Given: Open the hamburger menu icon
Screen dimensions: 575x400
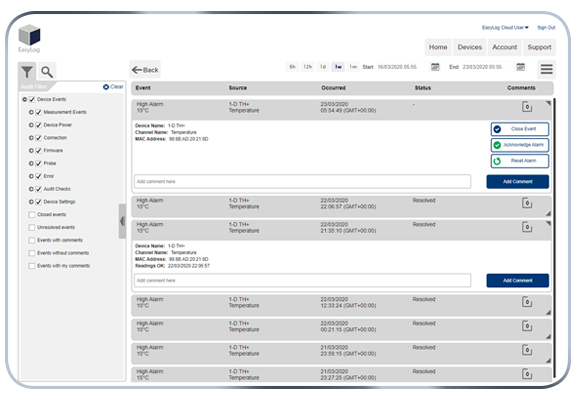Looking at the screenshot, I should (x=546, y=69).
